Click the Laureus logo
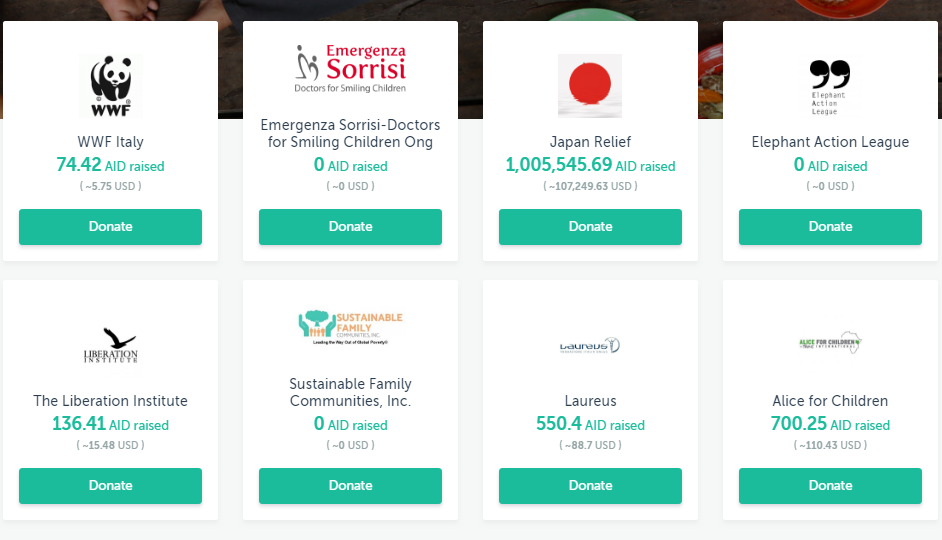The width and height of the screenshot is (942, 540). [x=590, y=345]
